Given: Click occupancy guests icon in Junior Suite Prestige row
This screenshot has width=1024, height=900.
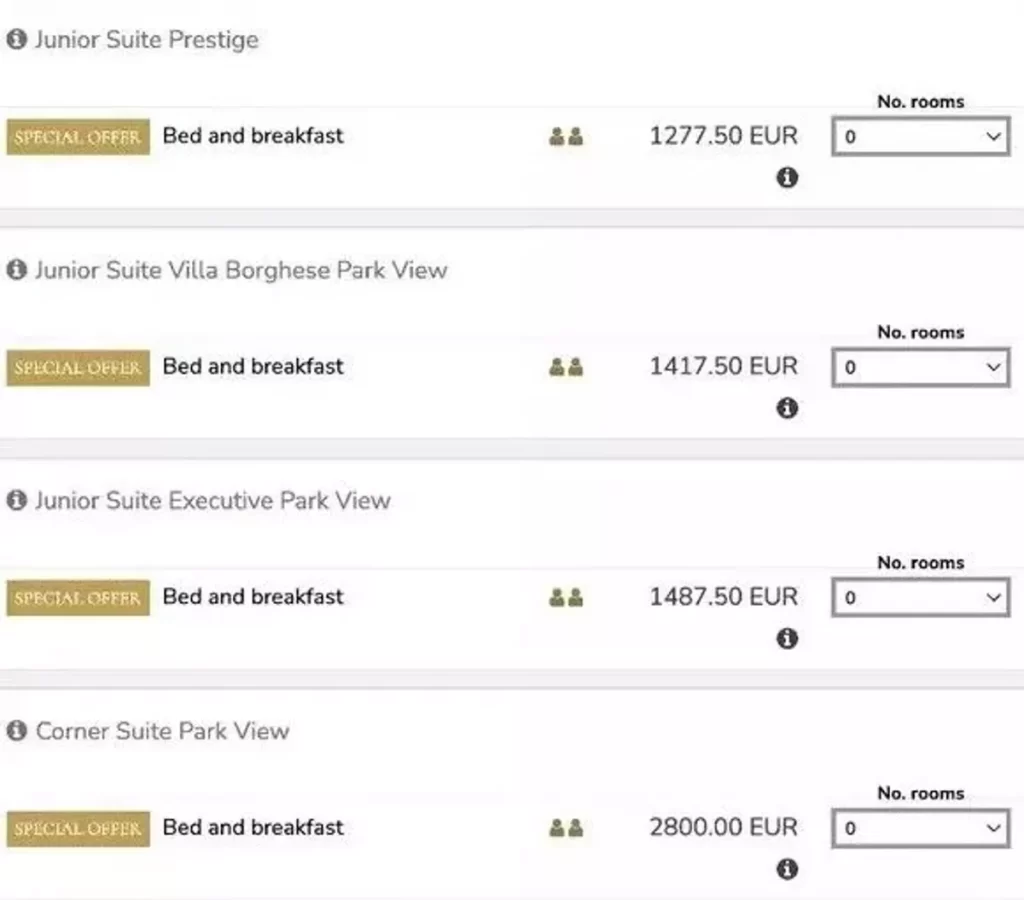Looking at the screenshot, I should [566, 137].
